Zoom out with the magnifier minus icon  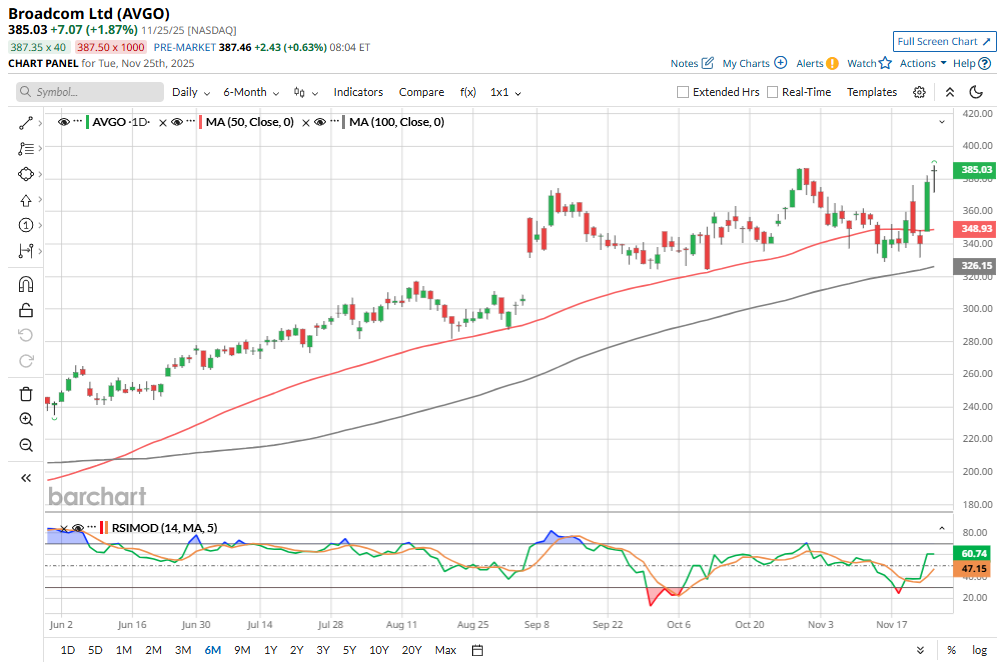tap(26, 445)
